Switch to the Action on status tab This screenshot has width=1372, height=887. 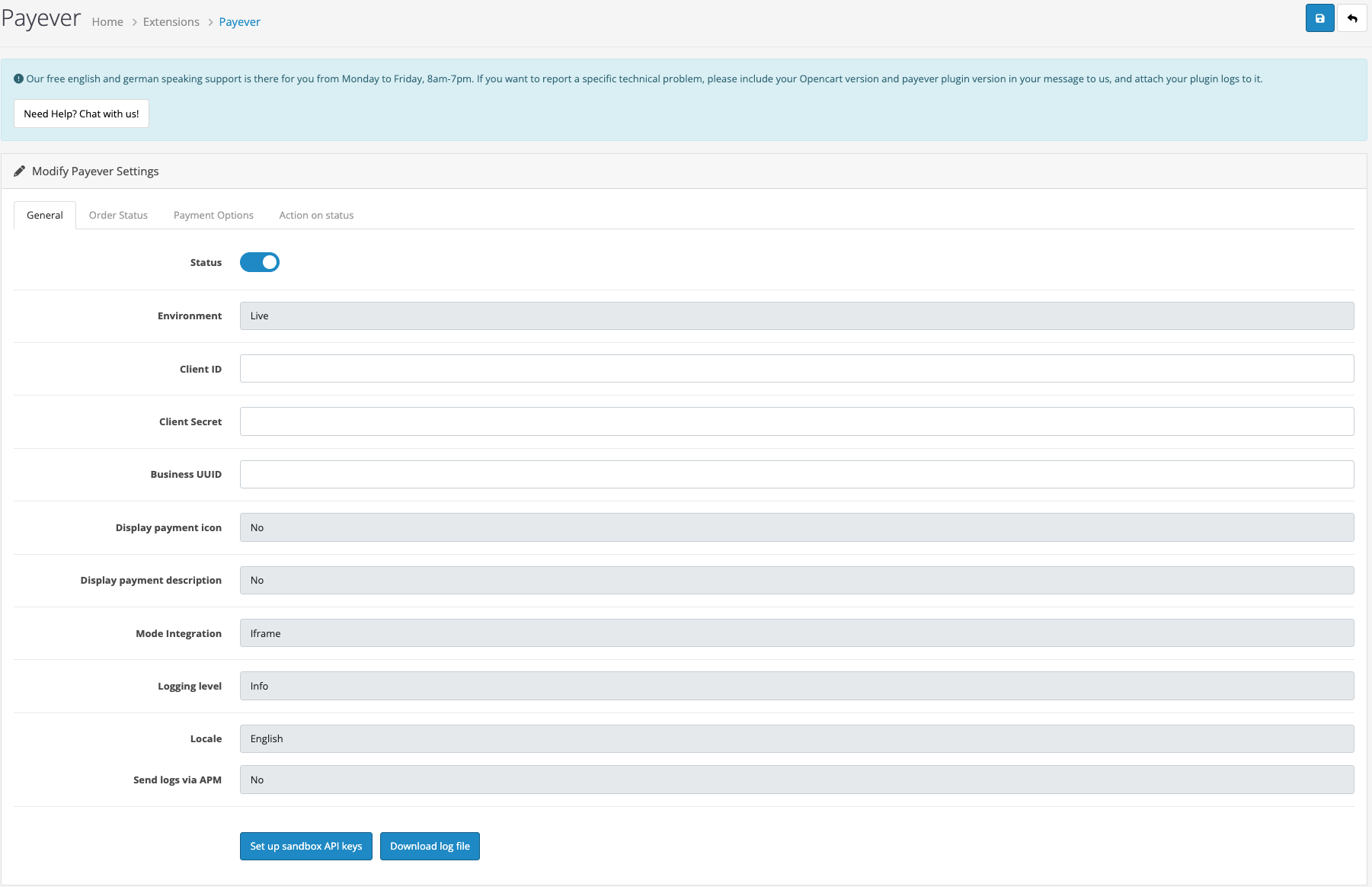[x=316, y=215]
